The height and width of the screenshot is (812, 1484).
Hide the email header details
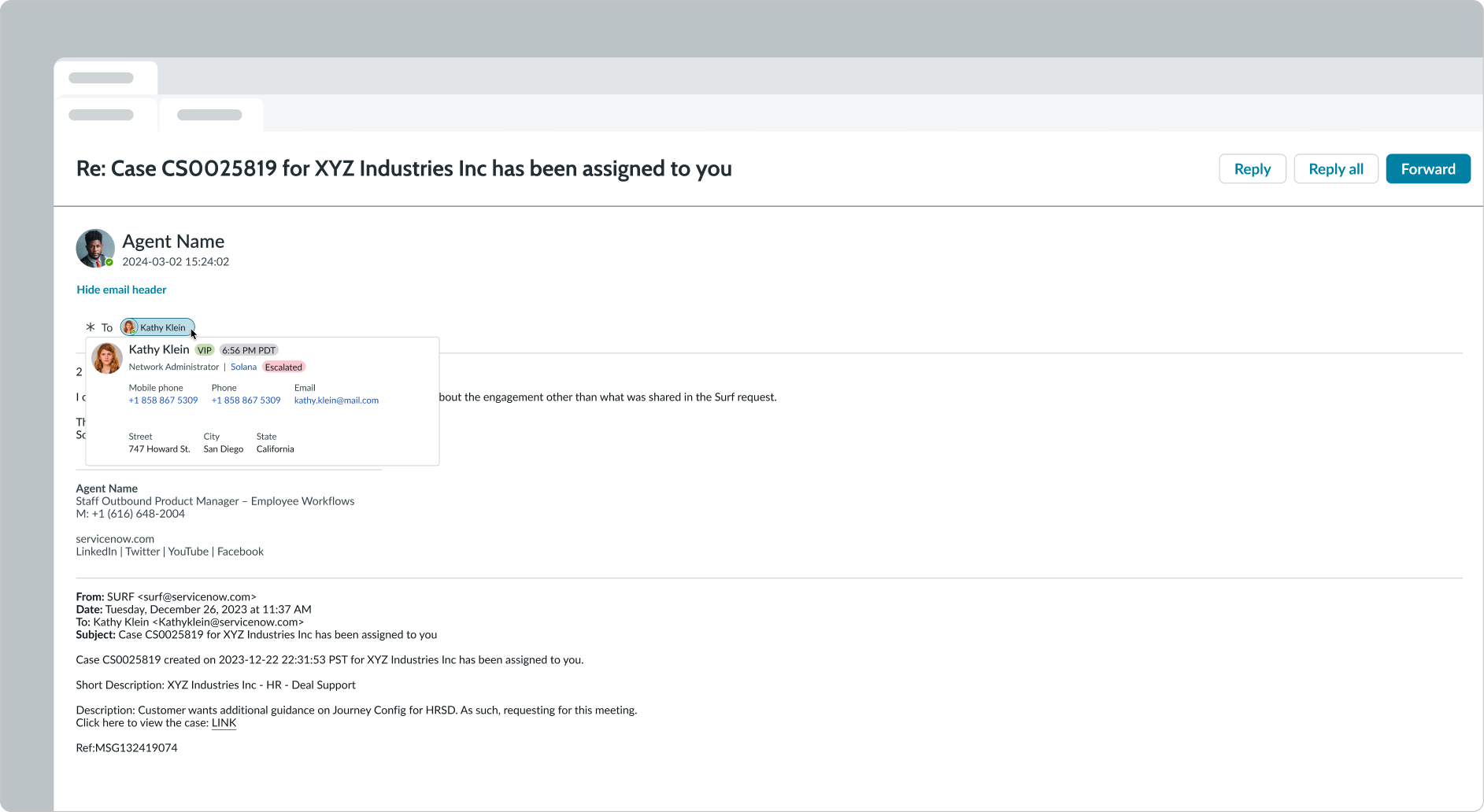[x=120, y=290]
